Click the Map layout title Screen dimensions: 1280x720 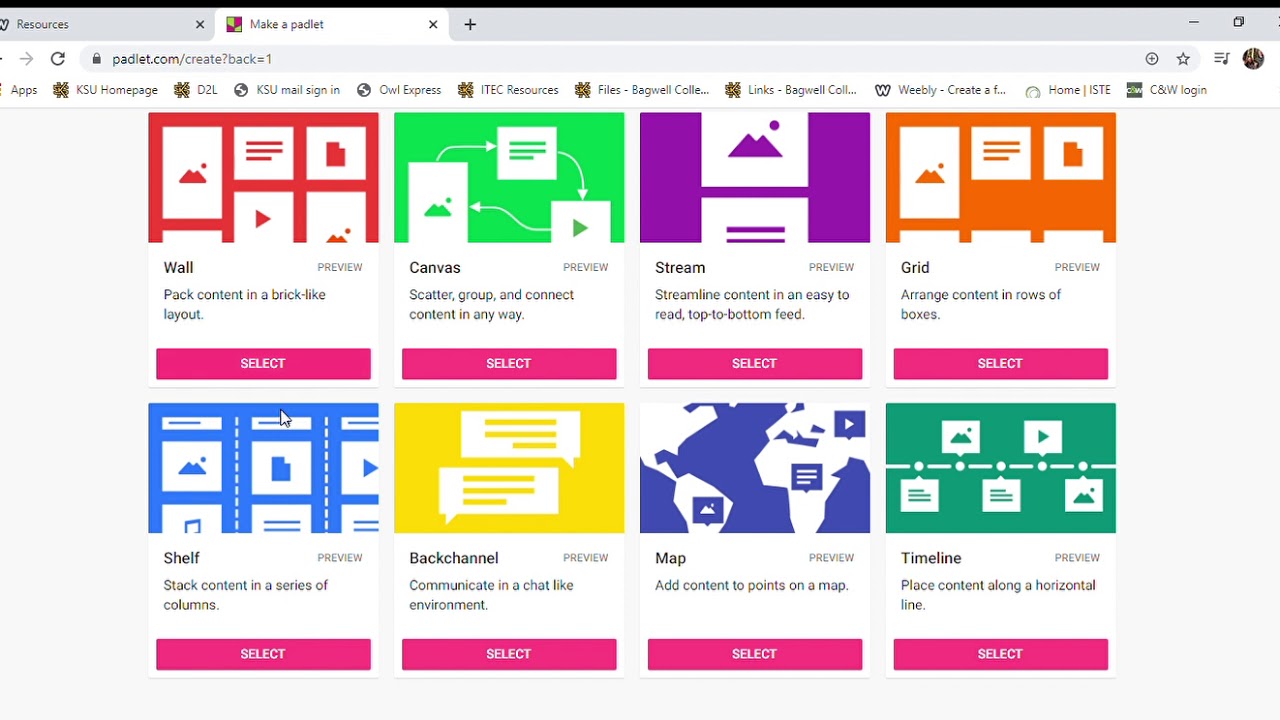[x=670, y=558]
